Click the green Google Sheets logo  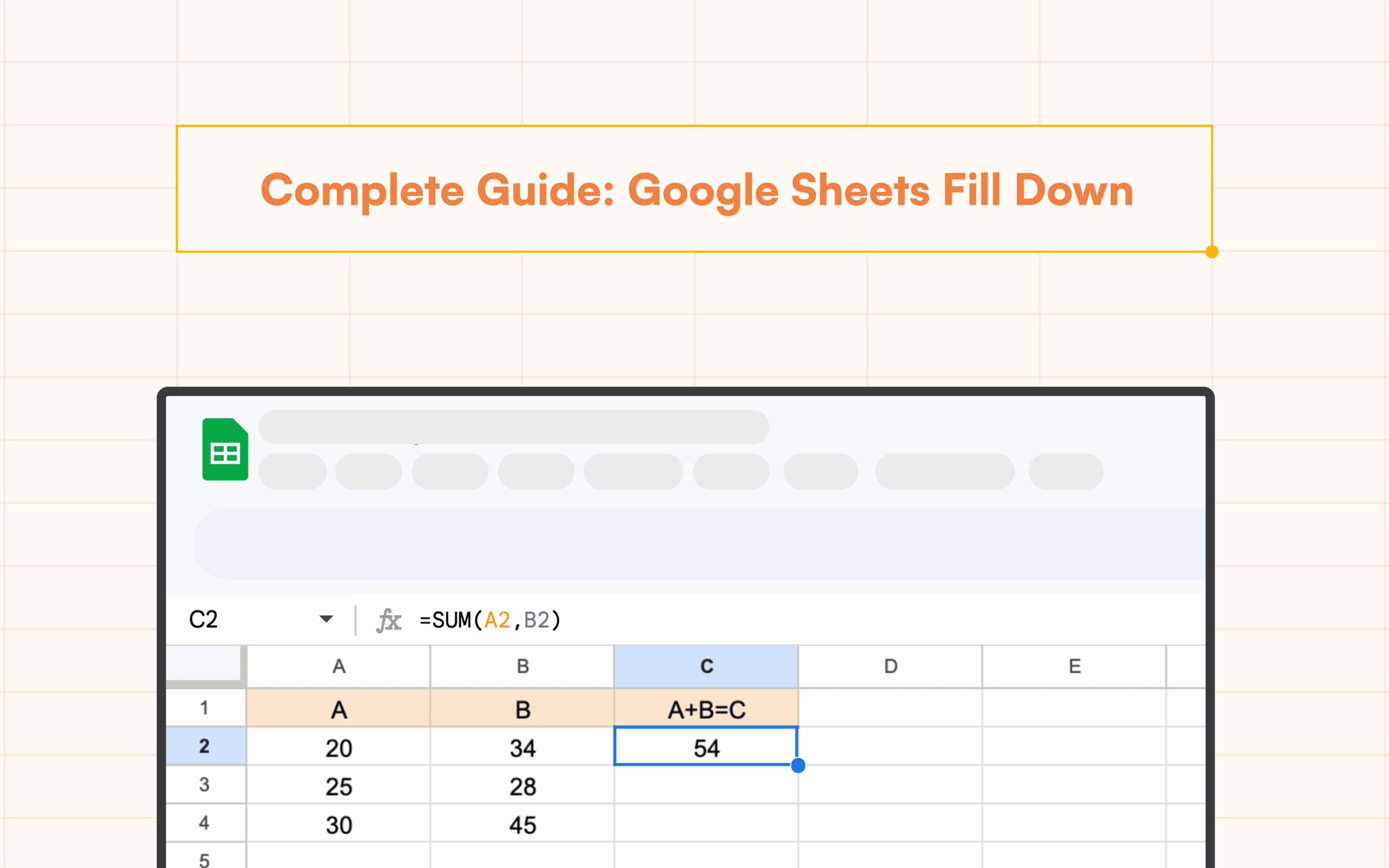225,450
